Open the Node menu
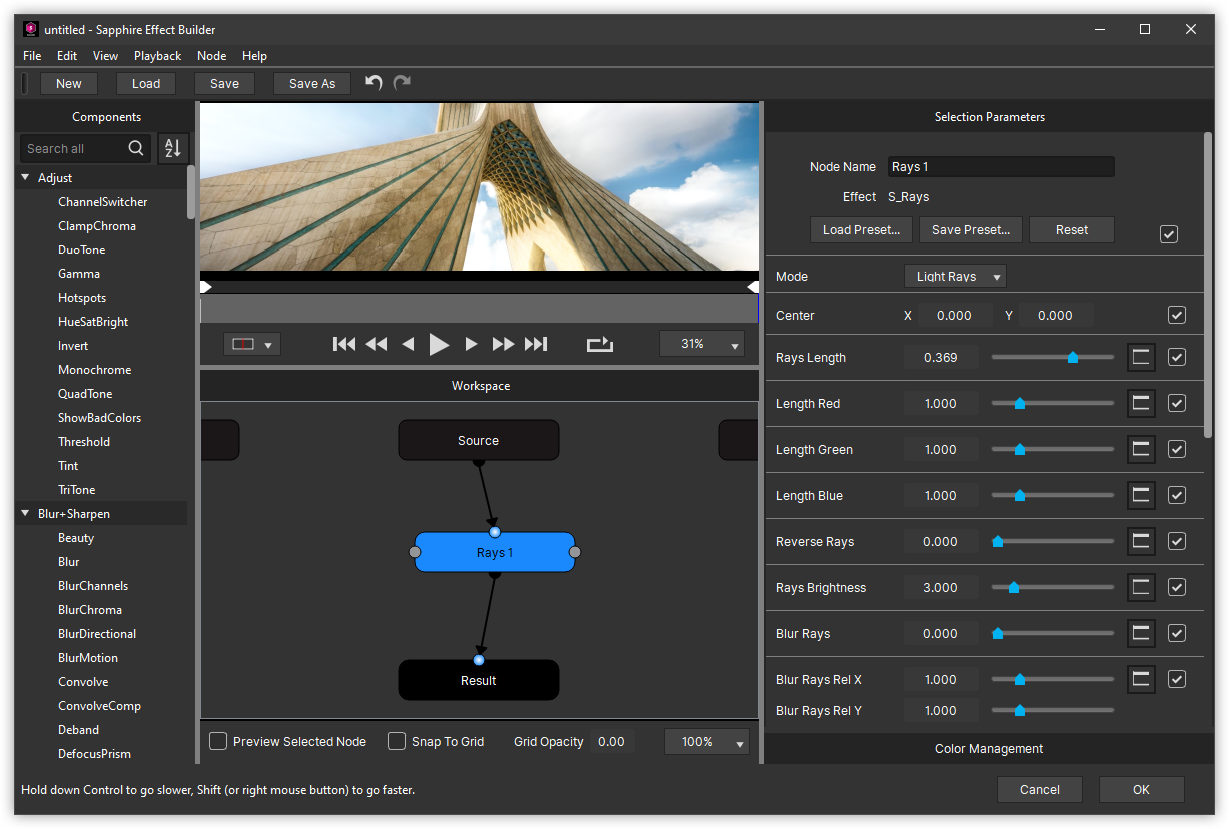The width and height of the screenshot is (1229, 829). pyautogui.click(x=211, y=56)
